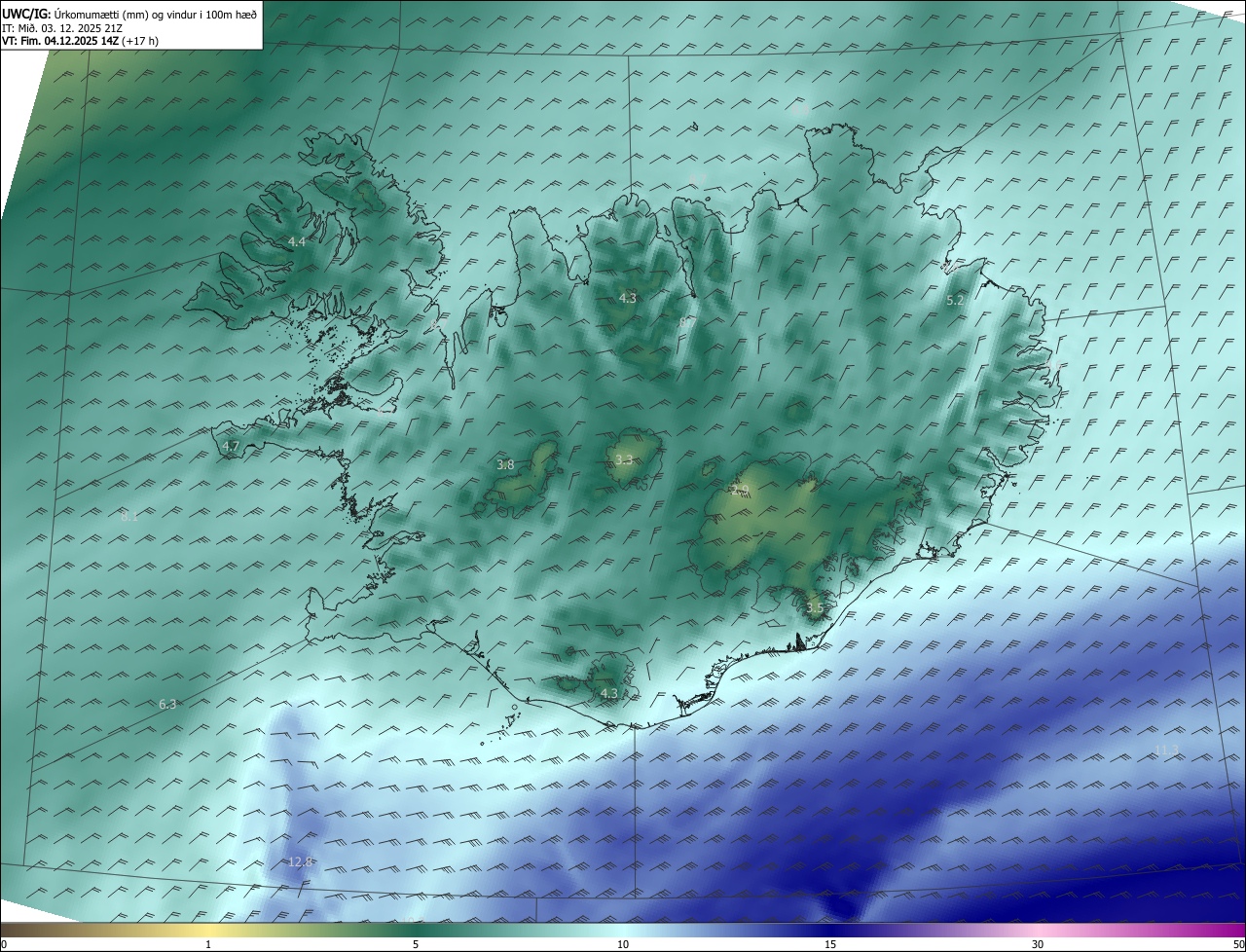Image resolution: width=1246 pixels, height=952 pixels.
Task: Click the 6.3 value over the sea
Action: point(167,704)
